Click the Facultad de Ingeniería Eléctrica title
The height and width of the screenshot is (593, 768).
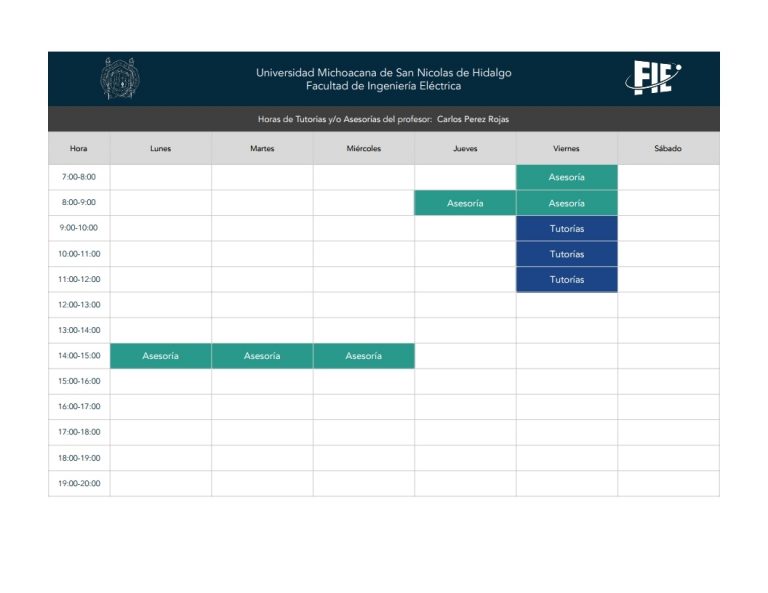click(x=384, y=86)
